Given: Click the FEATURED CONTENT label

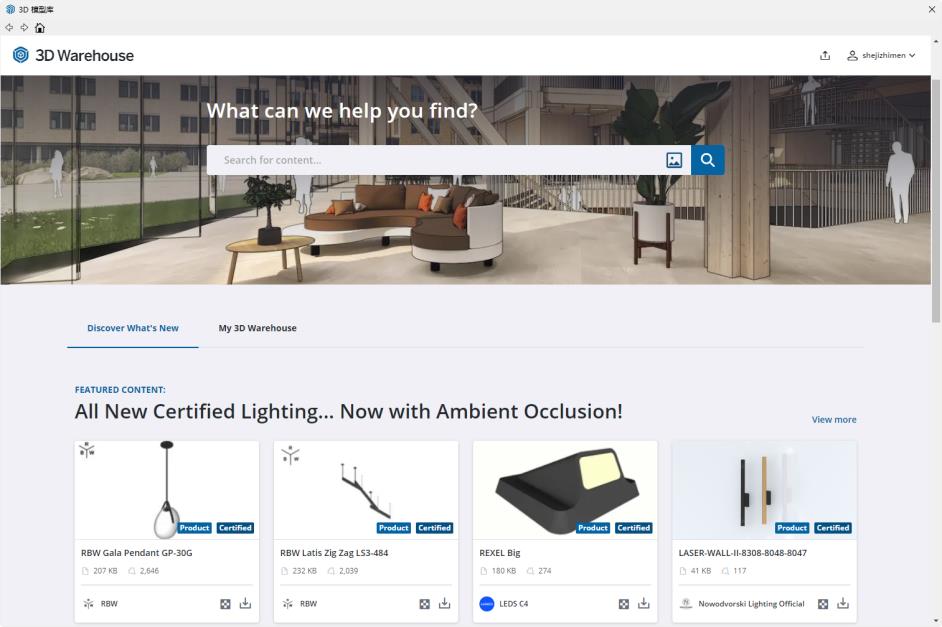Looking at the screenshot, I should click(x=120, y=390).
